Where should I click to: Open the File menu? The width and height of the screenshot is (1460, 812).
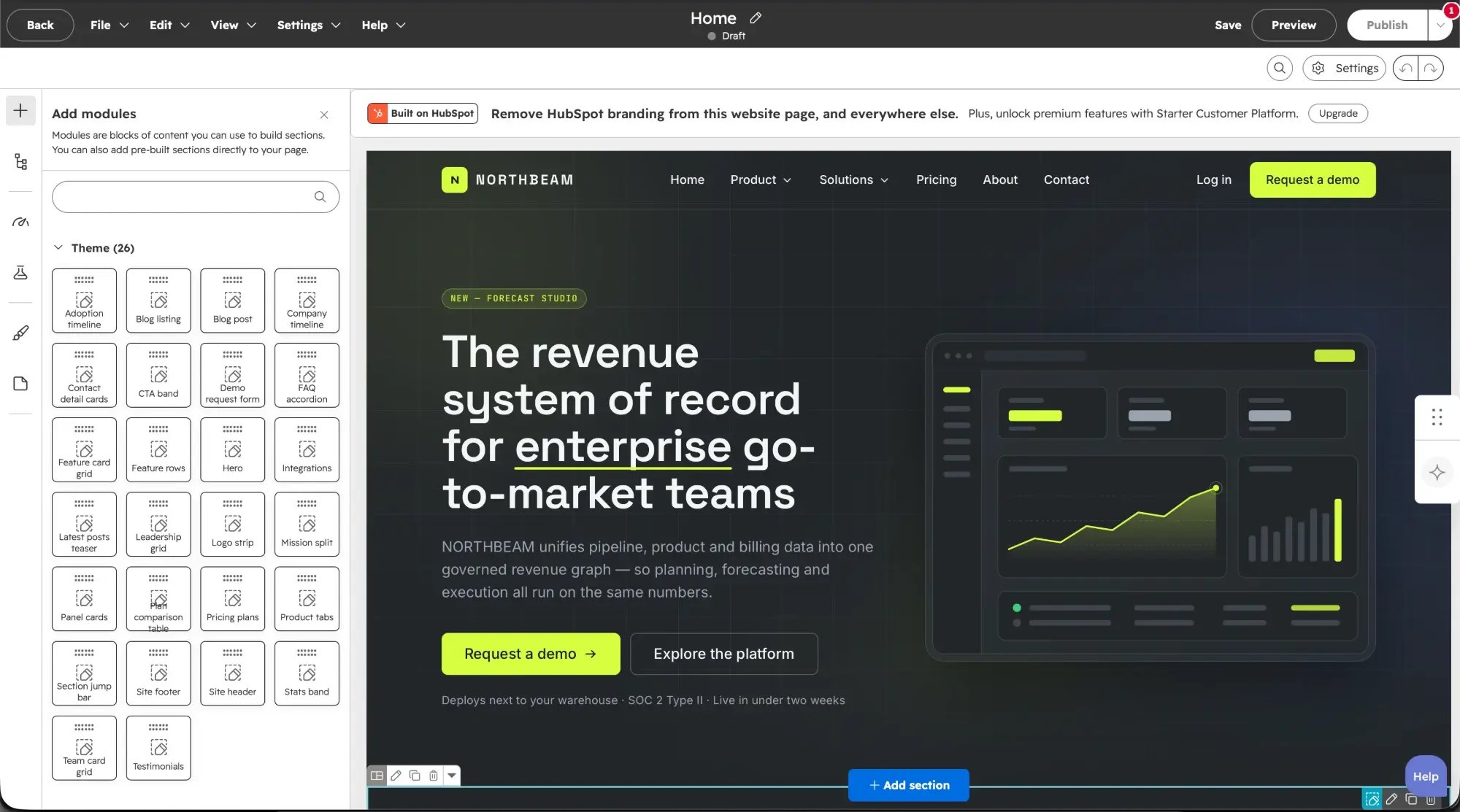click(x=109, y=25)
